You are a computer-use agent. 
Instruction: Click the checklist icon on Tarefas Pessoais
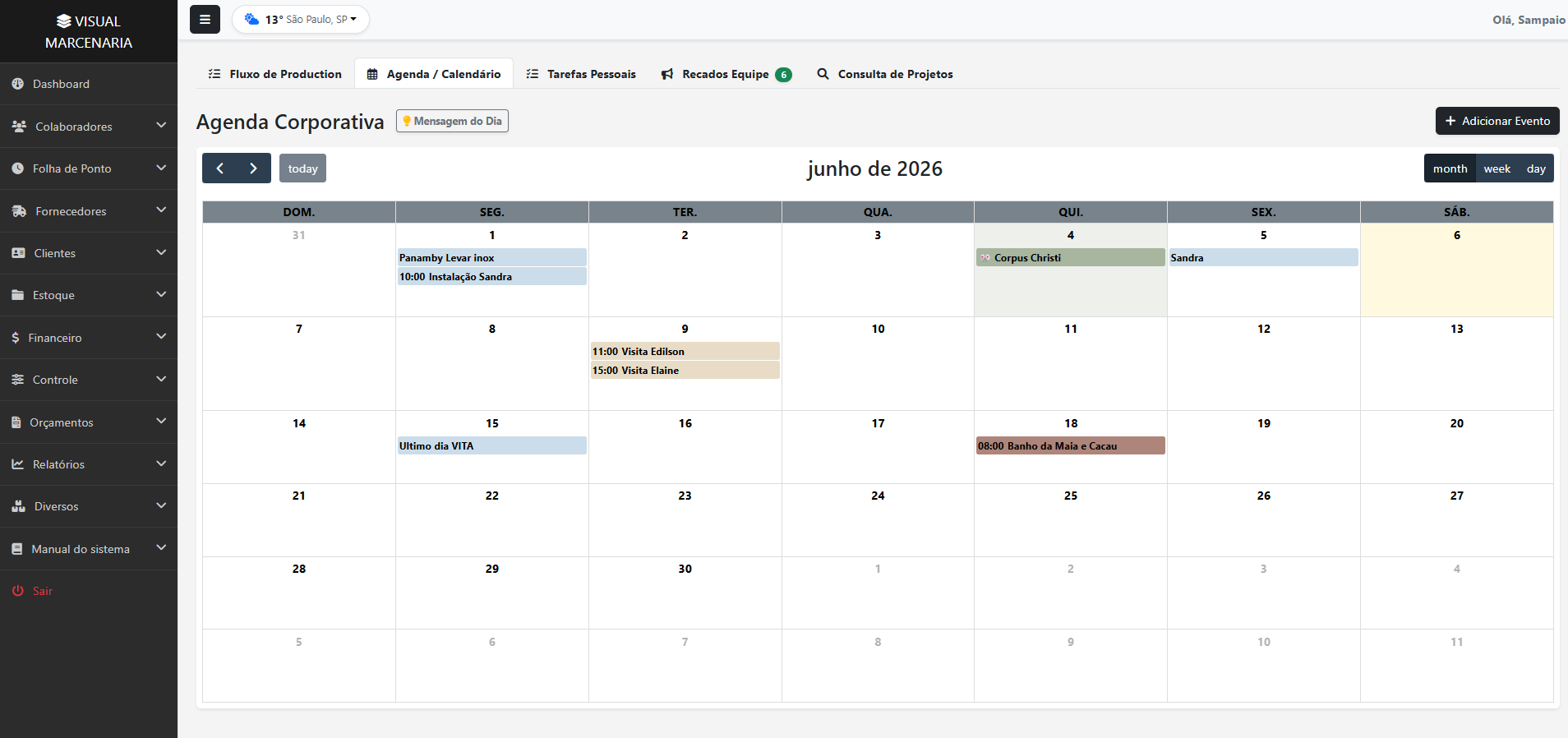[533, 74]
